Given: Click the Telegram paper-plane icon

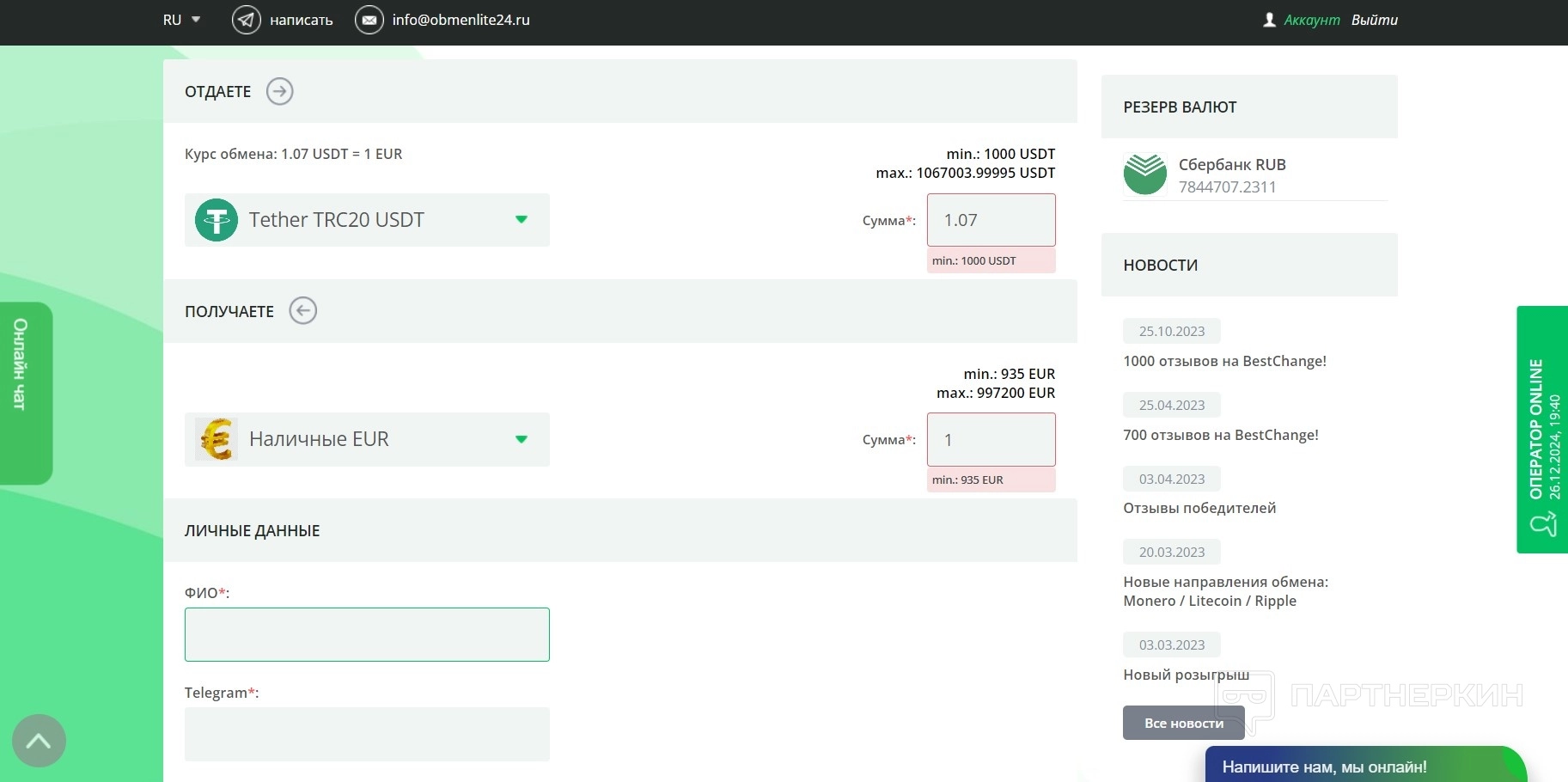Looking at the screenshot, I should pos(247,20).
